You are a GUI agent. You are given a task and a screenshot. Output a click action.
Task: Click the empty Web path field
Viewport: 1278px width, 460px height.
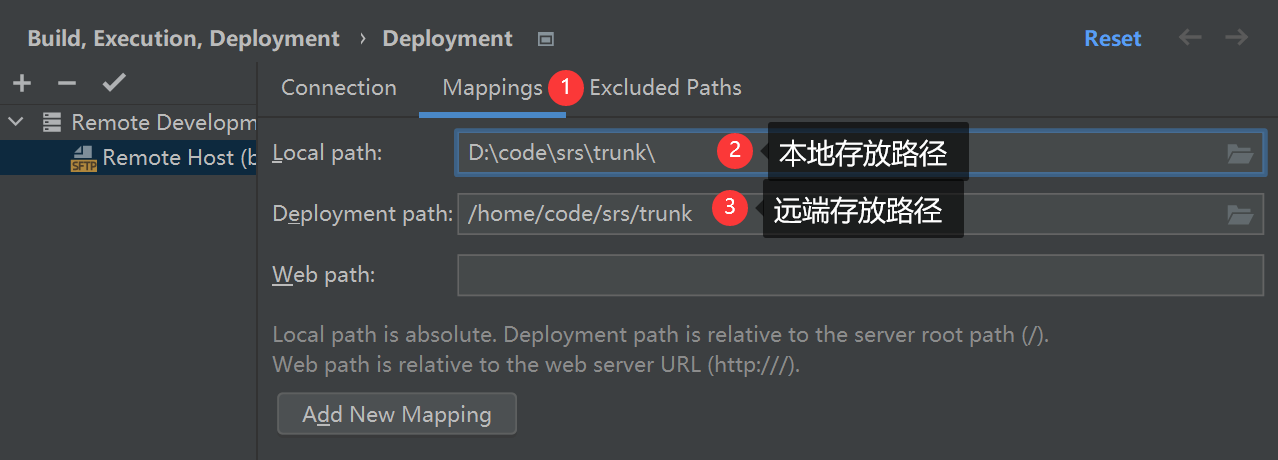tap(860, 275)
